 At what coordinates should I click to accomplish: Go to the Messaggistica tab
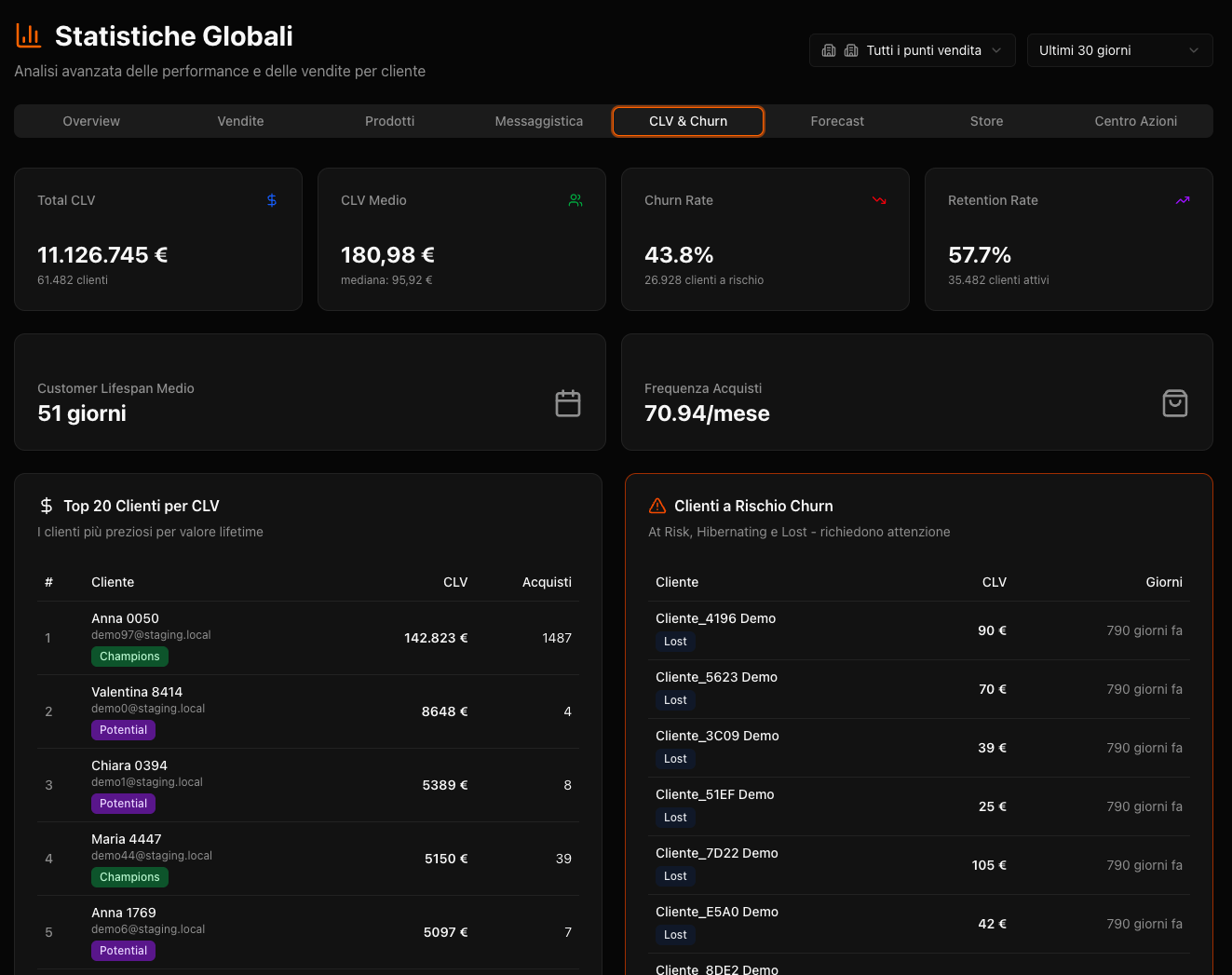(539, 121)
